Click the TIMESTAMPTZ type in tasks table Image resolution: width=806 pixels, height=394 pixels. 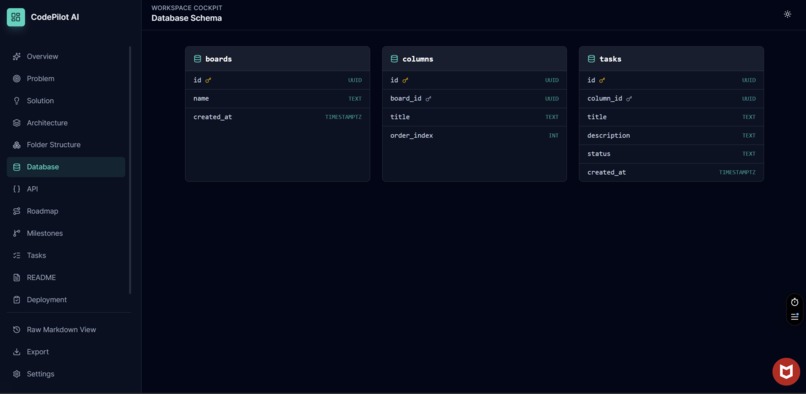pyautogui.click(x=737, y=173)
